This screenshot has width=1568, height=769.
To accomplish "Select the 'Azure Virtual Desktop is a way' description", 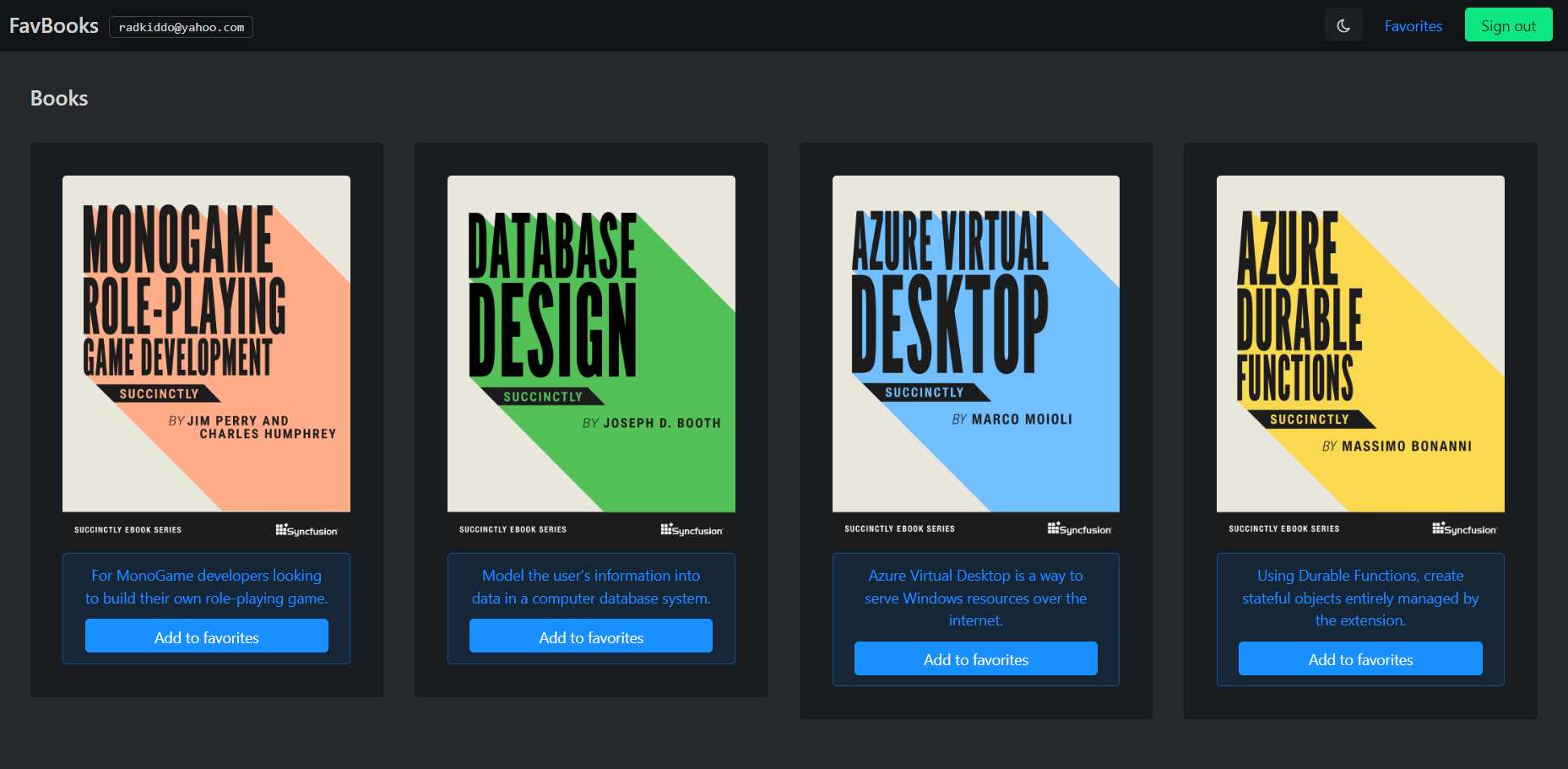I will [x=976, y=598].
